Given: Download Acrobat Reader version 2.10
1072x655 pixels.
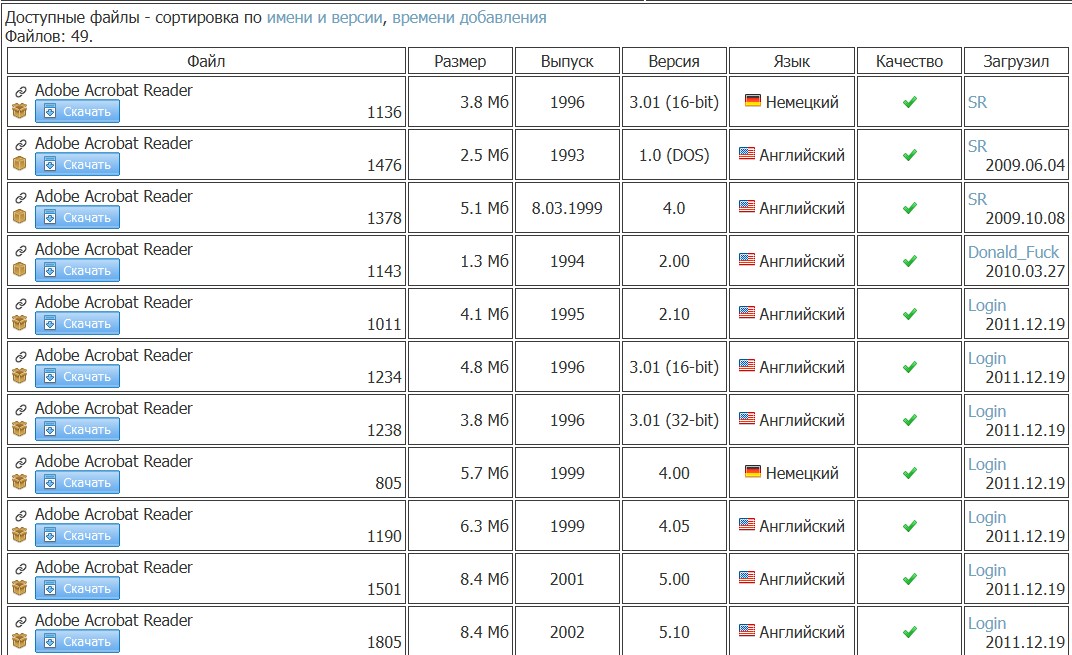Looking at the screenshot, I should (77, 323).
